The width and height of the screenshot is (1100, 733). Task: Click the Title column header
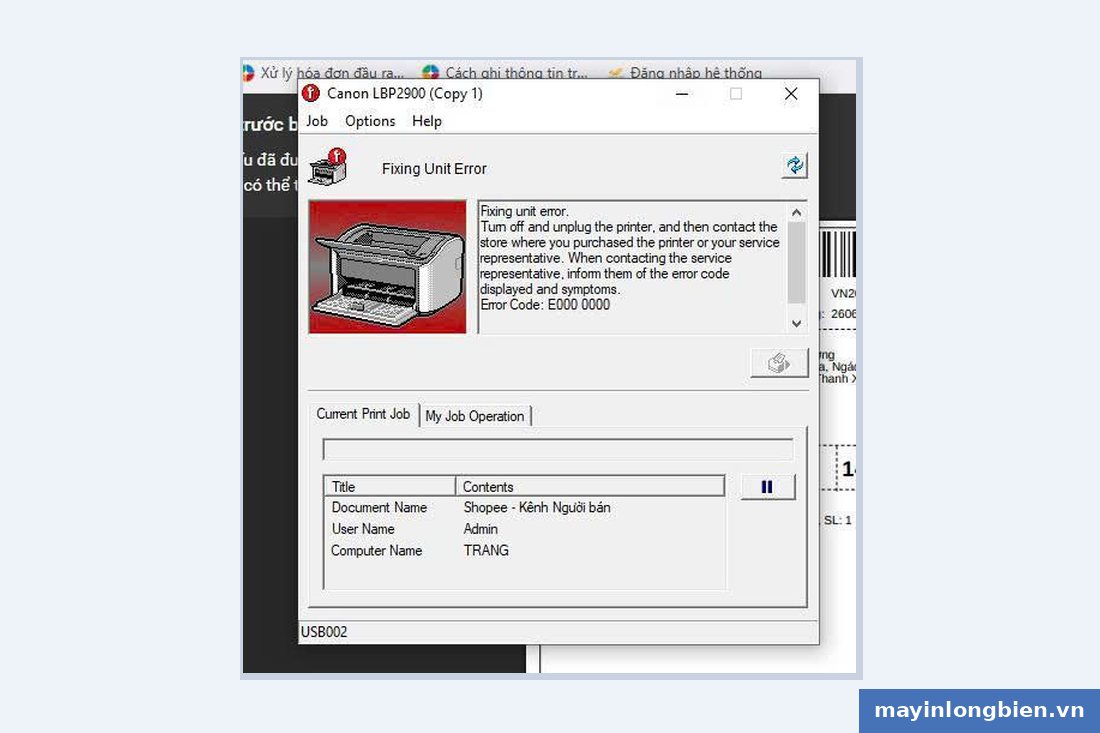(x=389, y=487)
